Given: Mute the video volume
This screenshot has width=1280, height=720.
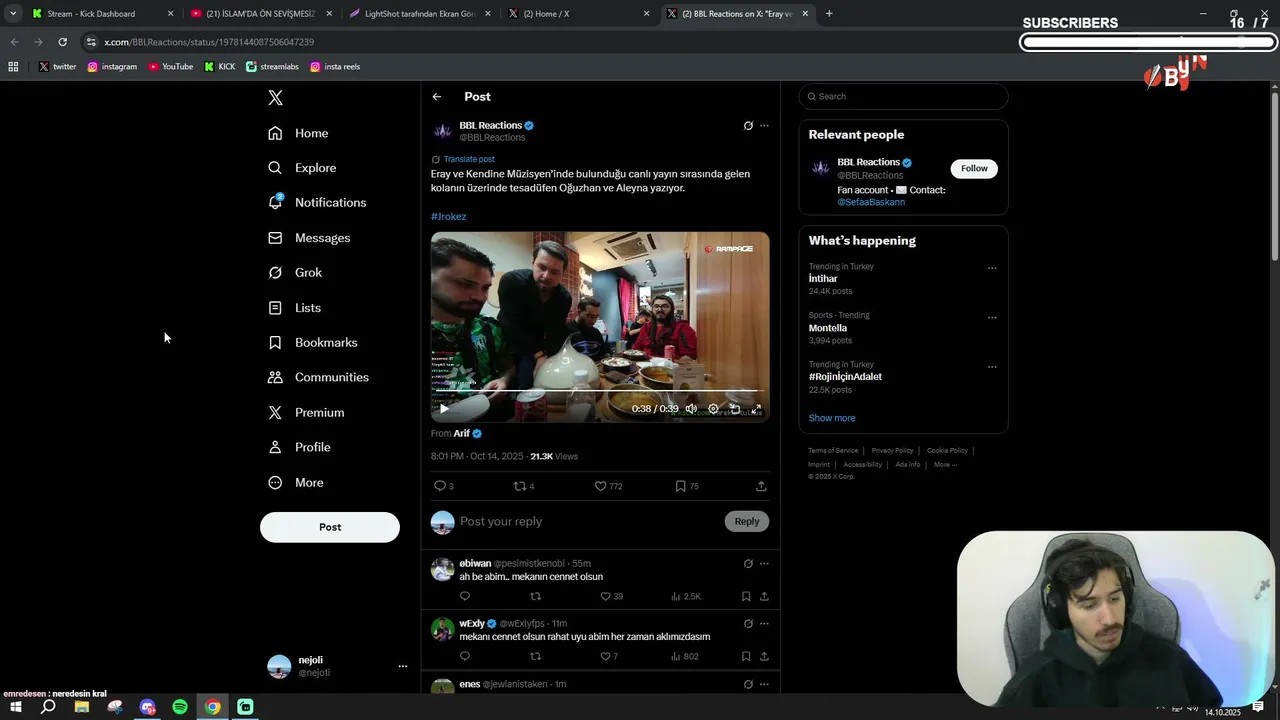Looking at the screenshot, I should tap(691, 408).
